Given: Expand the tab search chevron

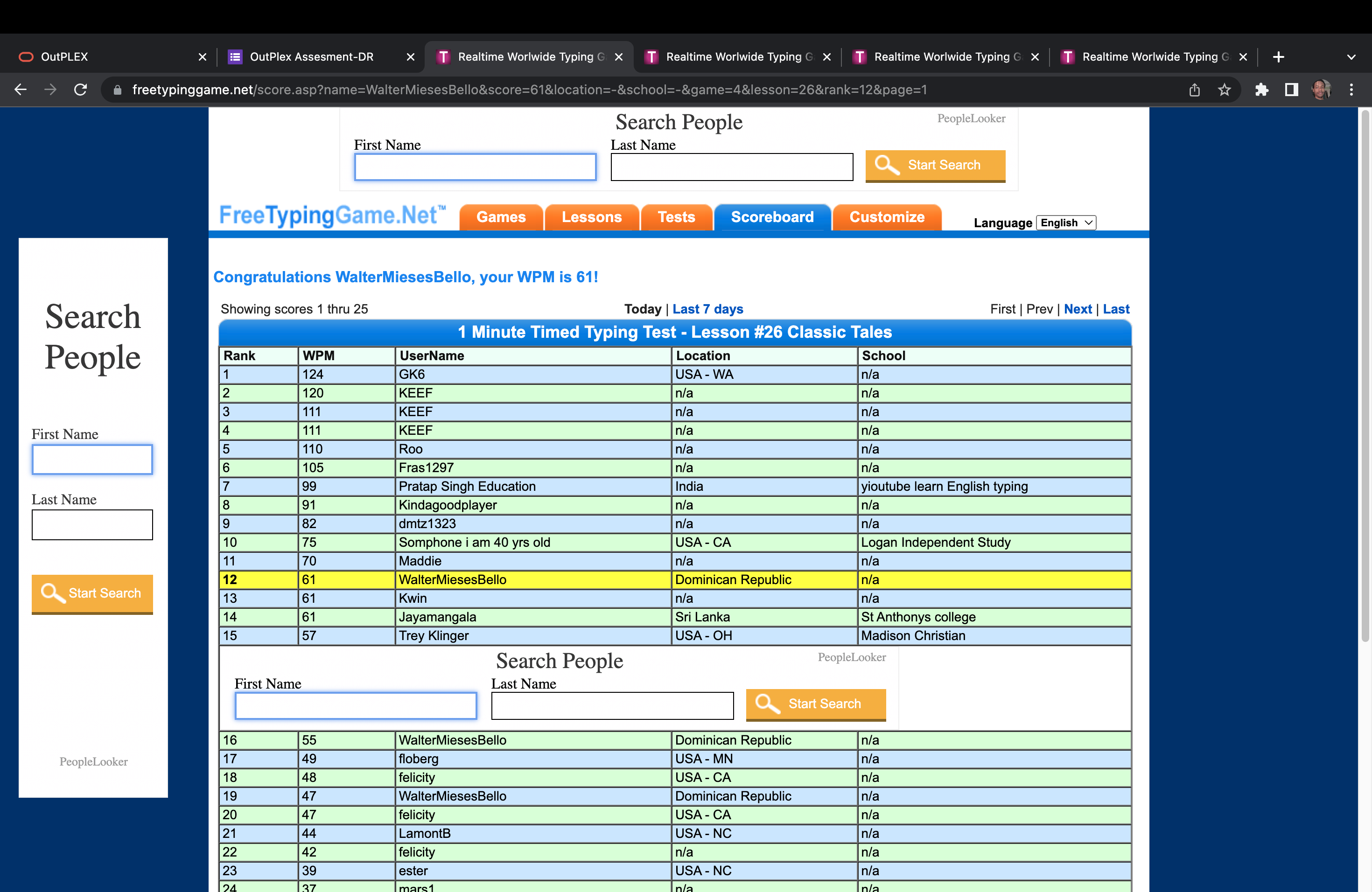Looking at the screenshot, I should click(1351, 57).
